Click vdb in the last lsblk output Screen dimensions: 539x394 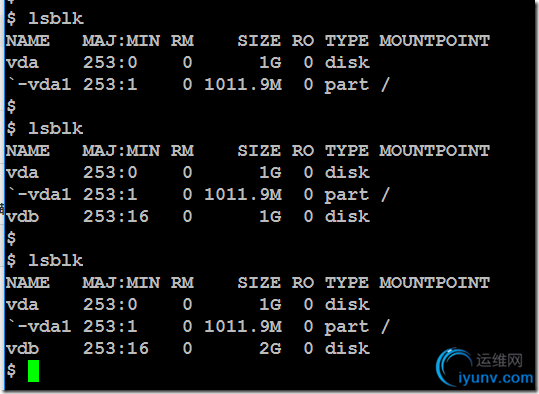point(22,348)
